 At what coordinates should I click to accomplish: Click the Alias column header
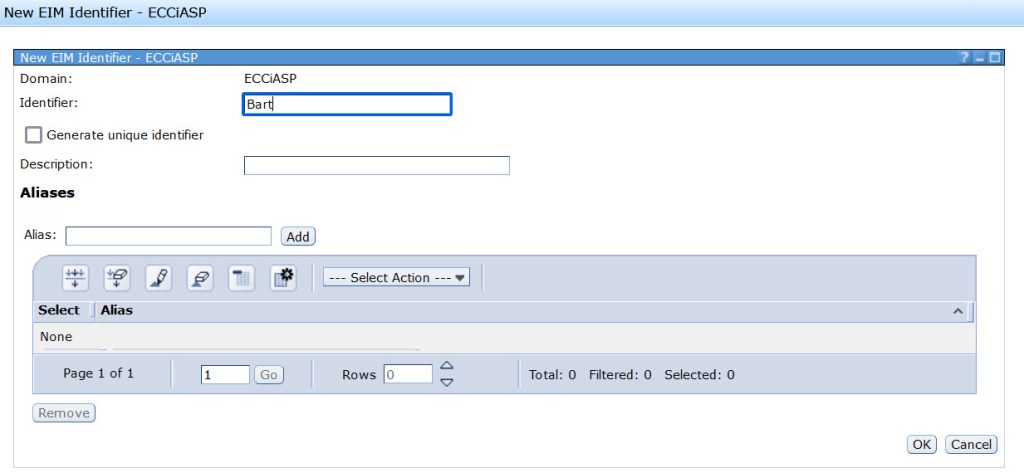pos(117,311)
